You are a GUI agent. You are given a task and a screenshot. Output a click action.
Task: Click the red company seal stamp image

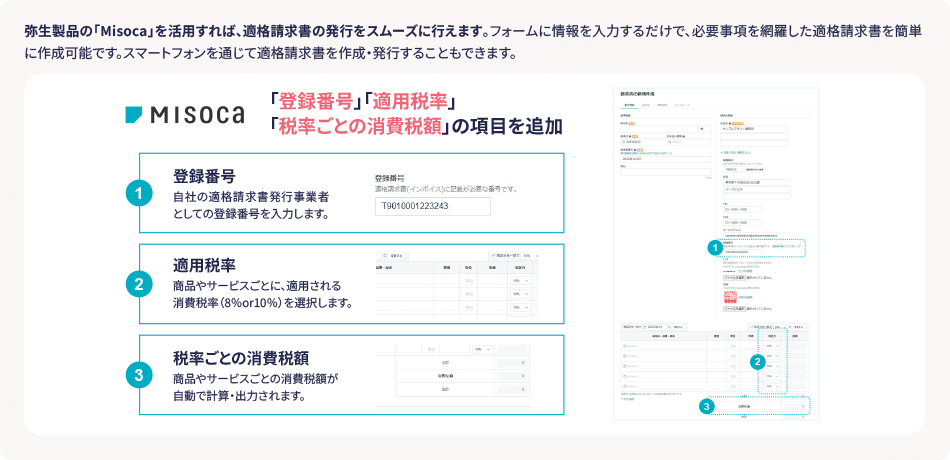pos(730,297)
